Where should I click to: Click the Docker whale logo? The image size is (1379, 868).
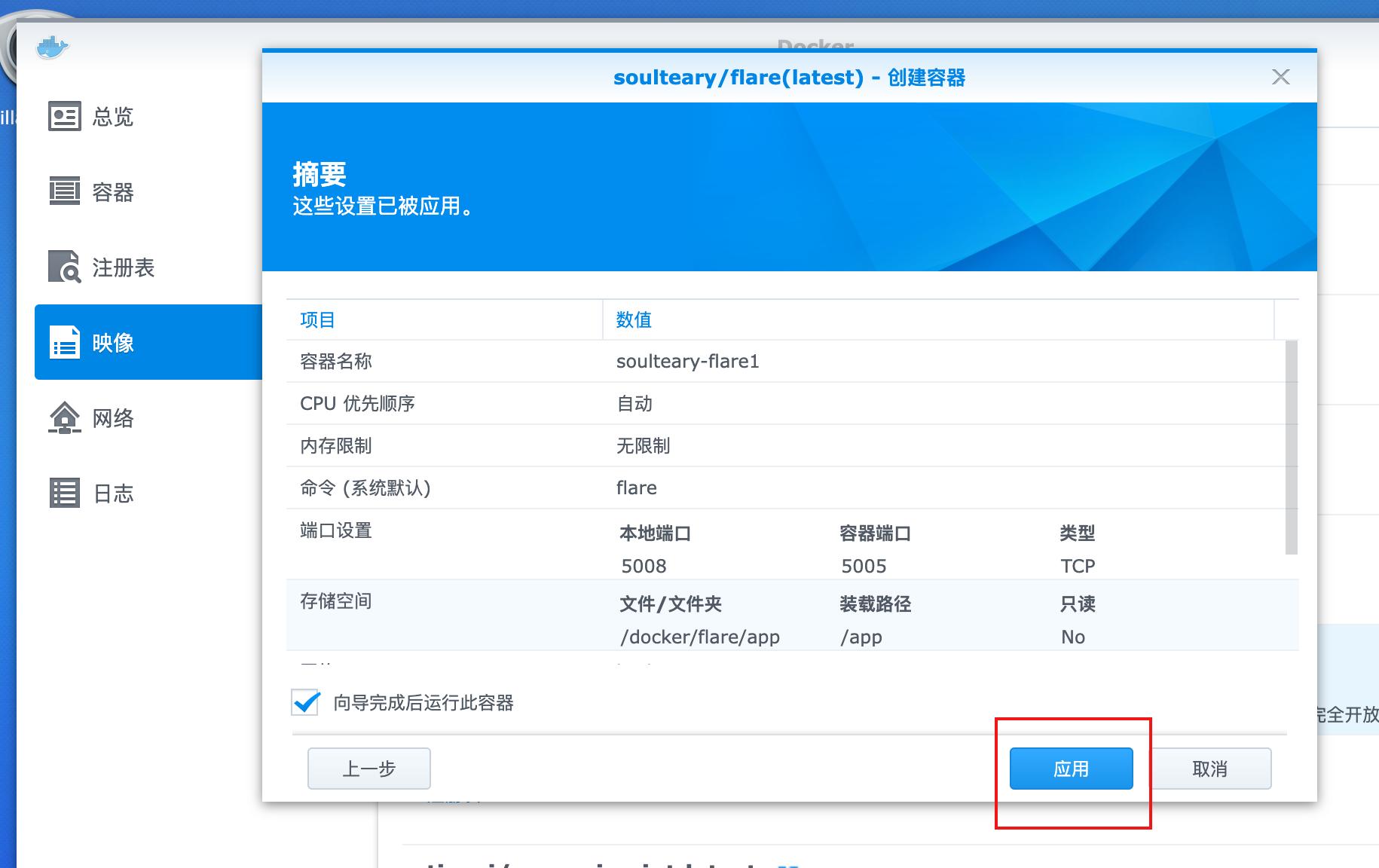coord(51,47)
